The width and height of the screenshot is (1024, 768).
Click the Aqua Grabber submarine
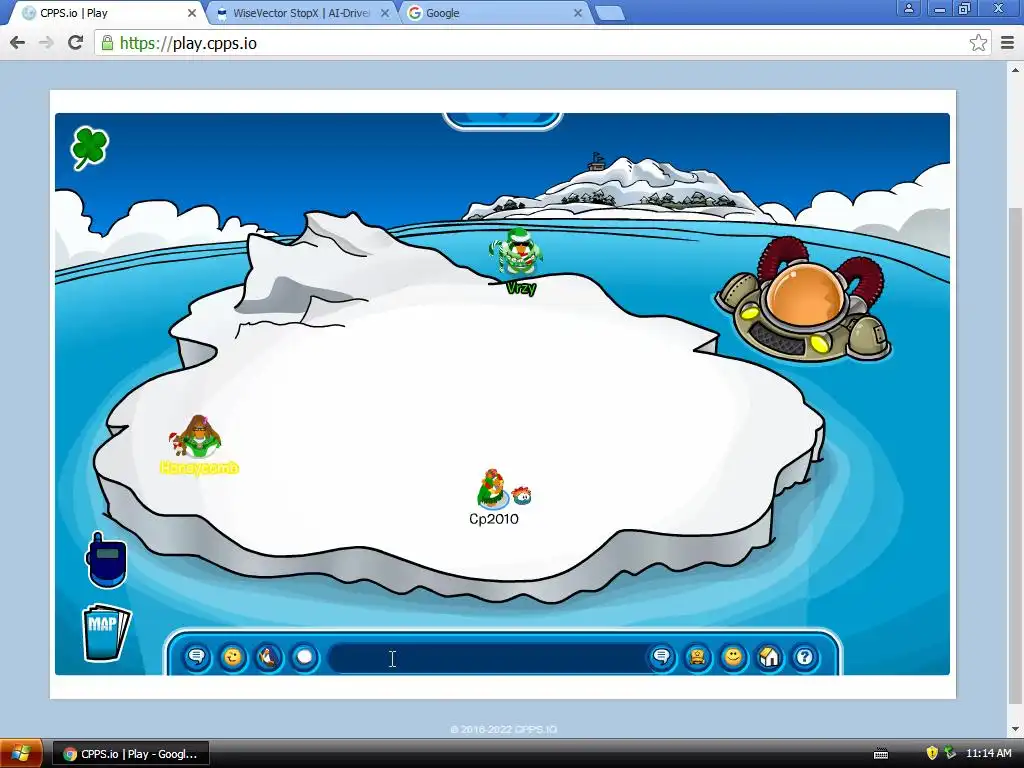[805, 302]
